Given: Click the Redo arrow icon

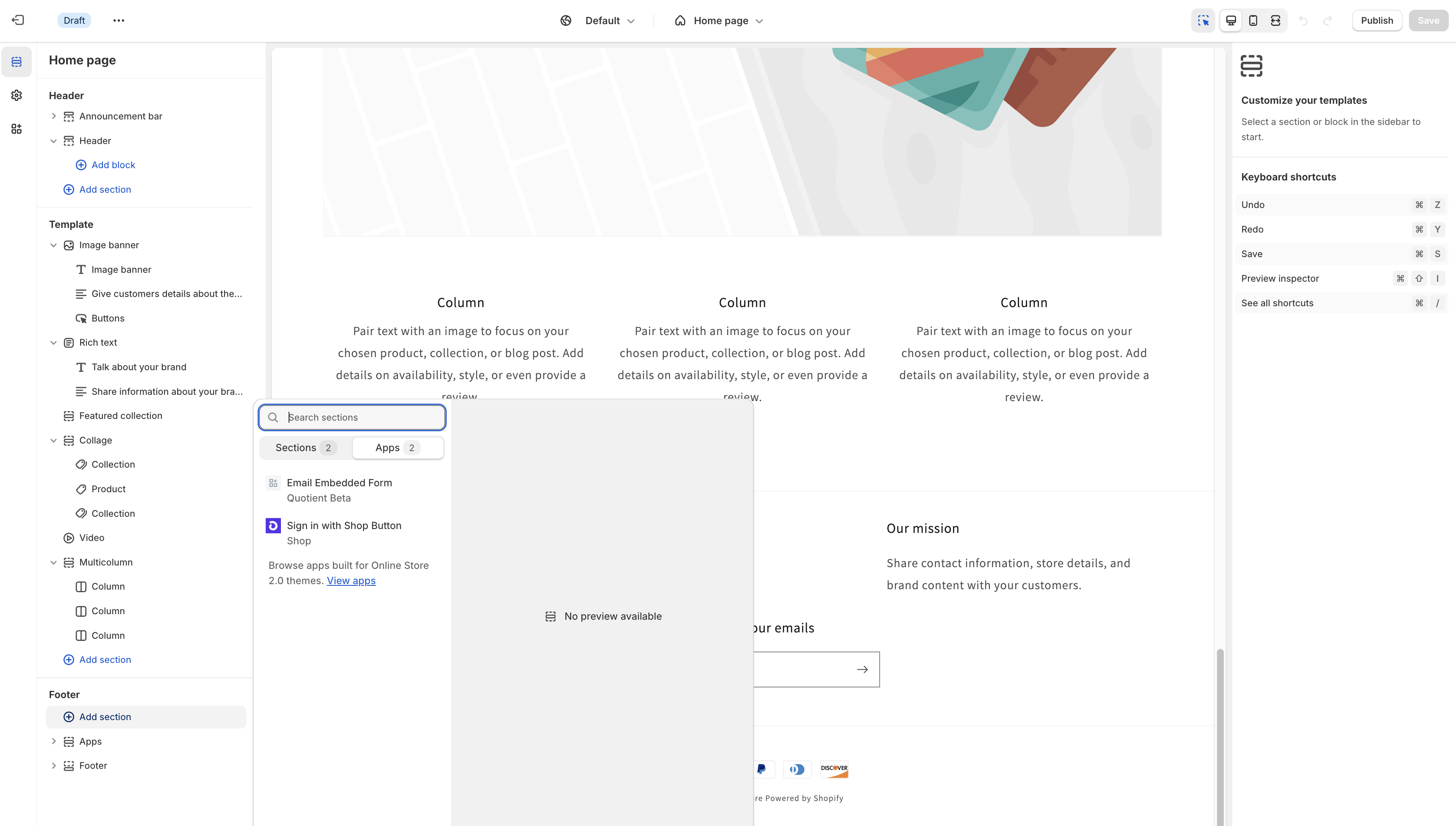Looking at the screenshot, I should tap(1328, 20).
